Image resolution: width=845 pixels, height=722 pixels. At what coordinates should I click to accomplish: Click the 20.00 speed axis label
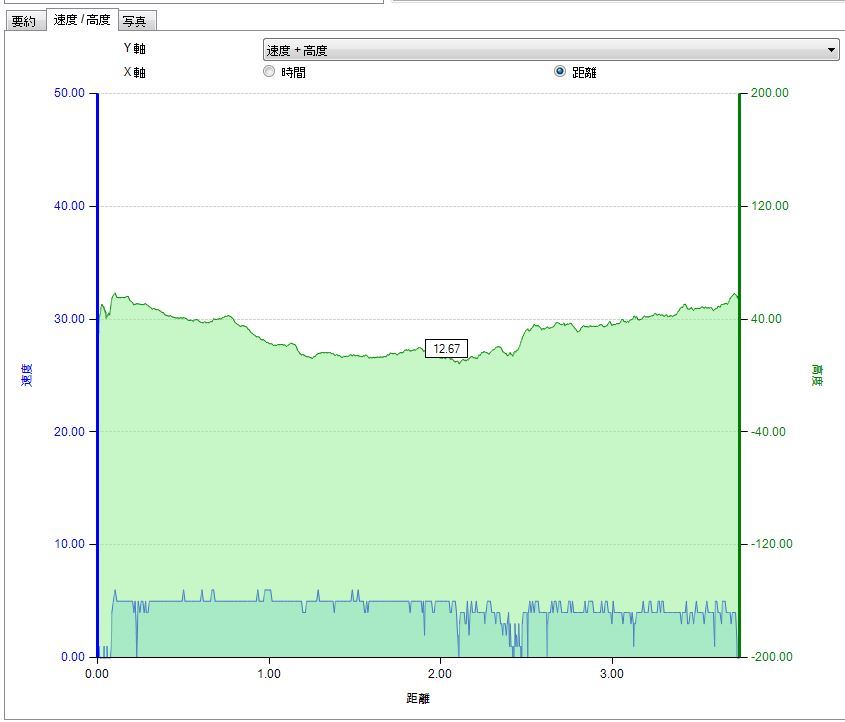(70, 432)
